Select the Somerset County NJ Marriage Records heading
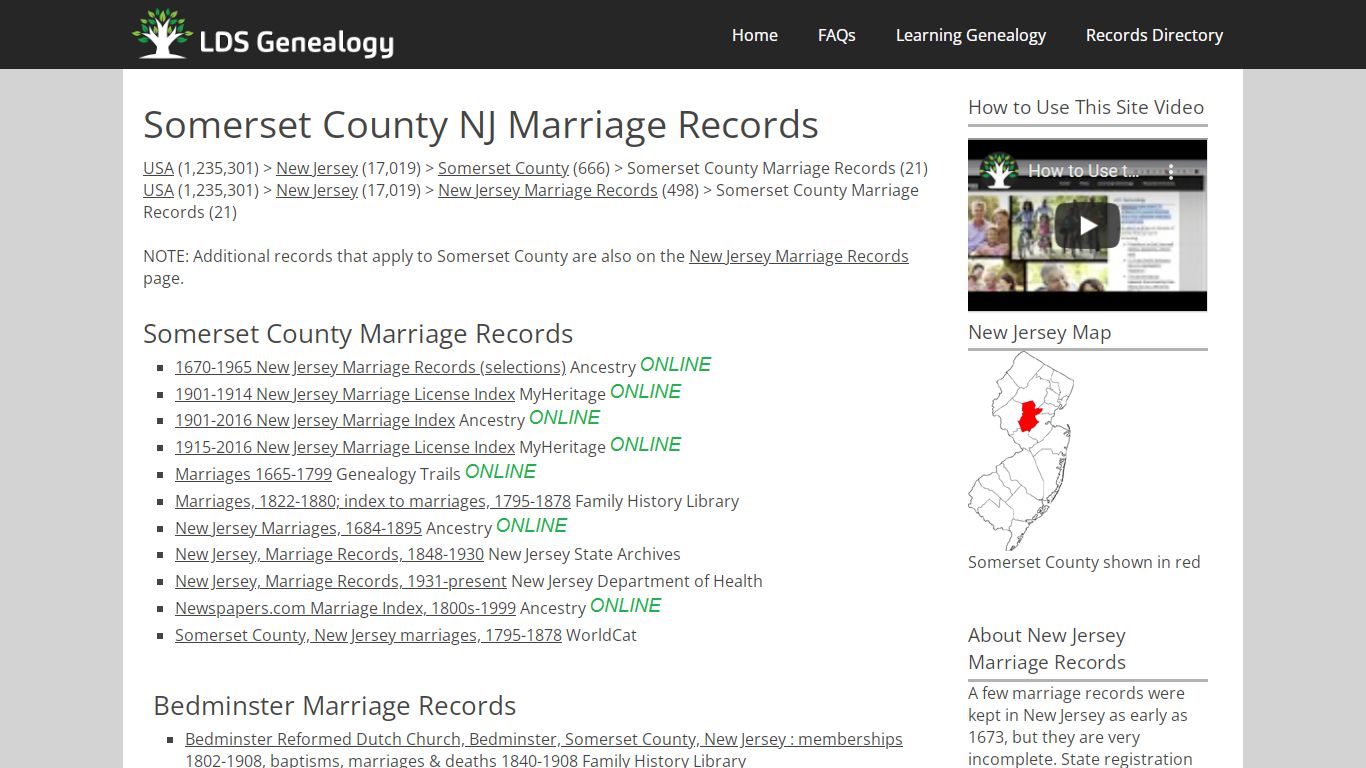 point(481,125)
